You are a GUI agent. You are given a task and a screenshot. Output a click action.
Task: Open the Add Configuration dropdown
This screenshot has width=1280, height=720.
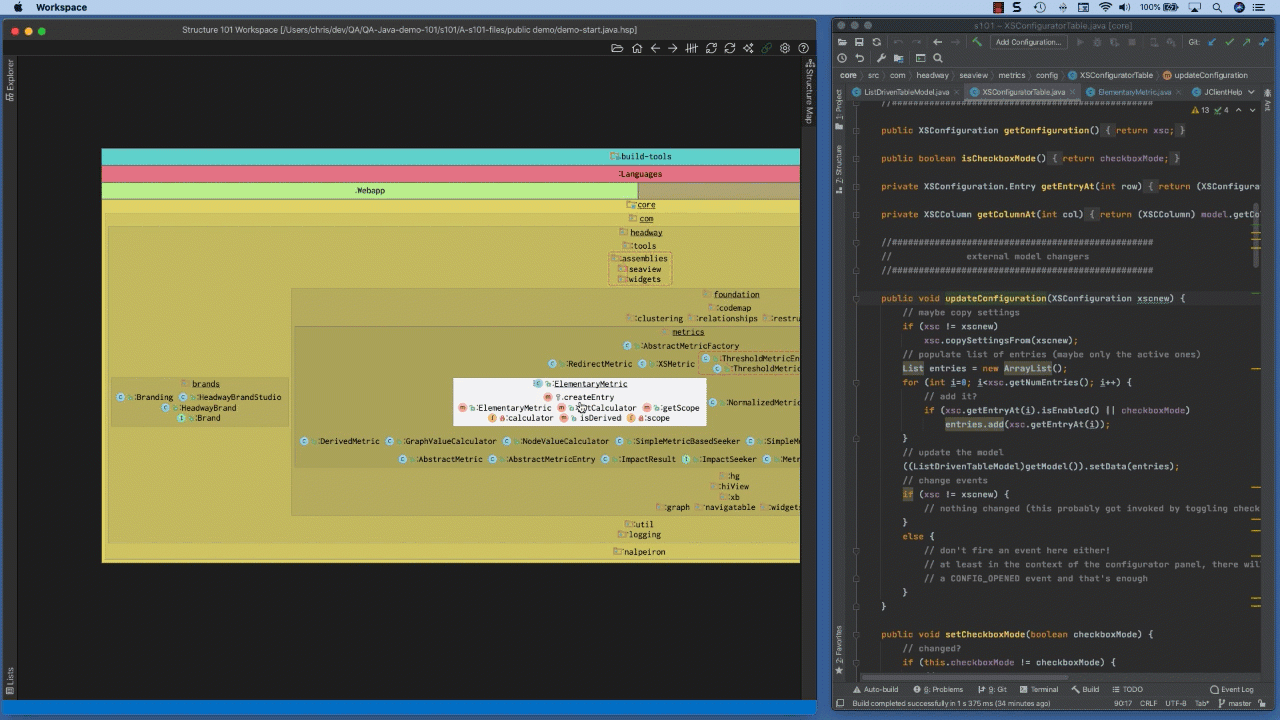click(x=1027, y=42)
